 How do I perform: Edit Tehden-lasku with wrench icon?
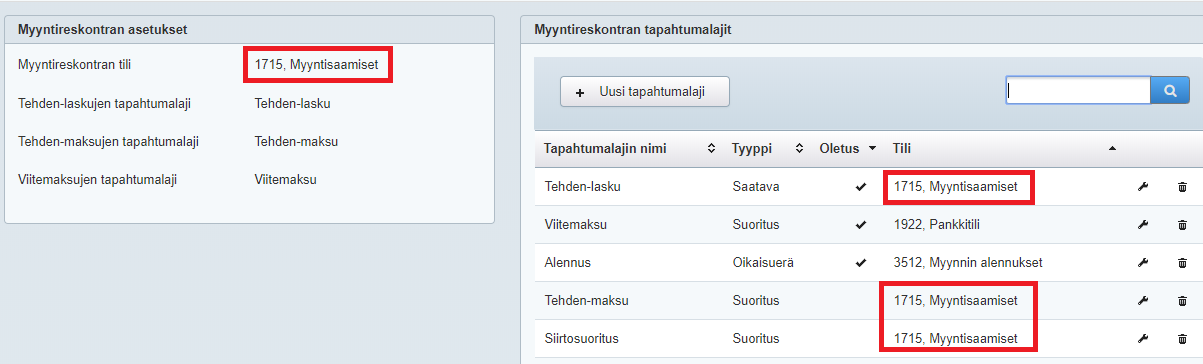click(1143, 187)
